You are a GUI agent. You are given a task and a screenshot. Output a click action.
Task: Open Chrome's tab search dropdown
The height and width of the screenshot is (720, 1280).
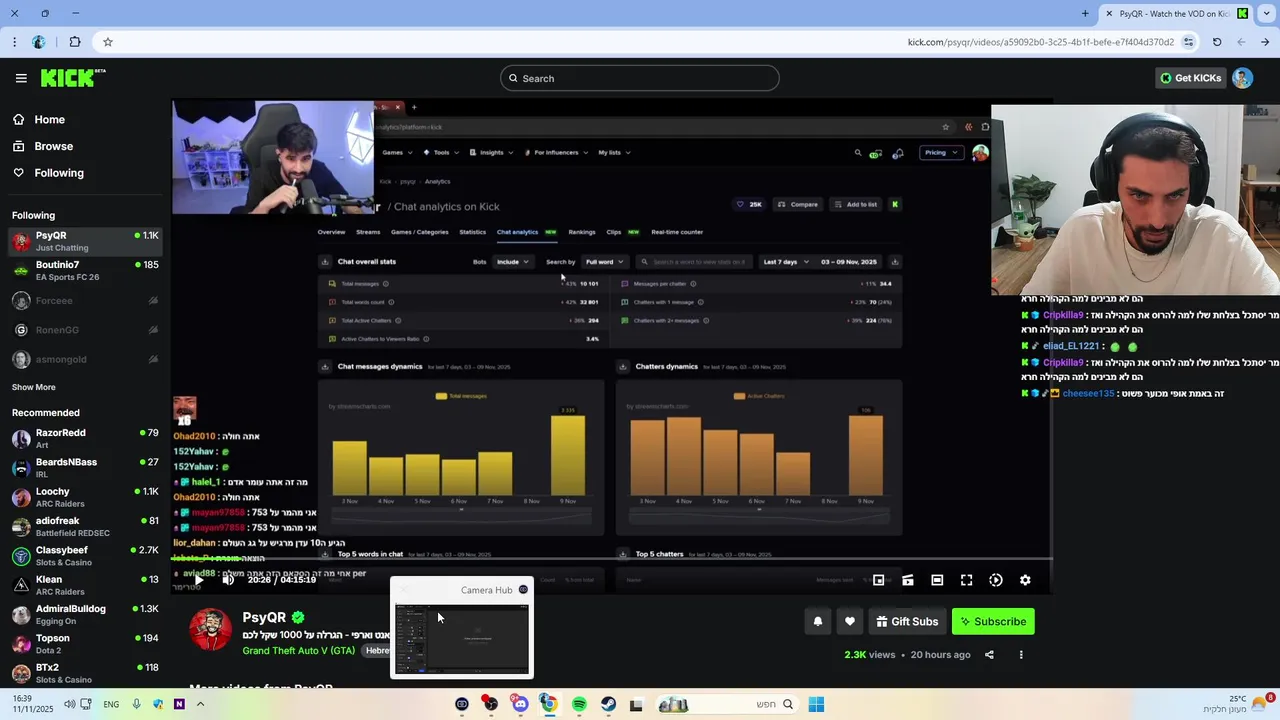(1265, 13)
